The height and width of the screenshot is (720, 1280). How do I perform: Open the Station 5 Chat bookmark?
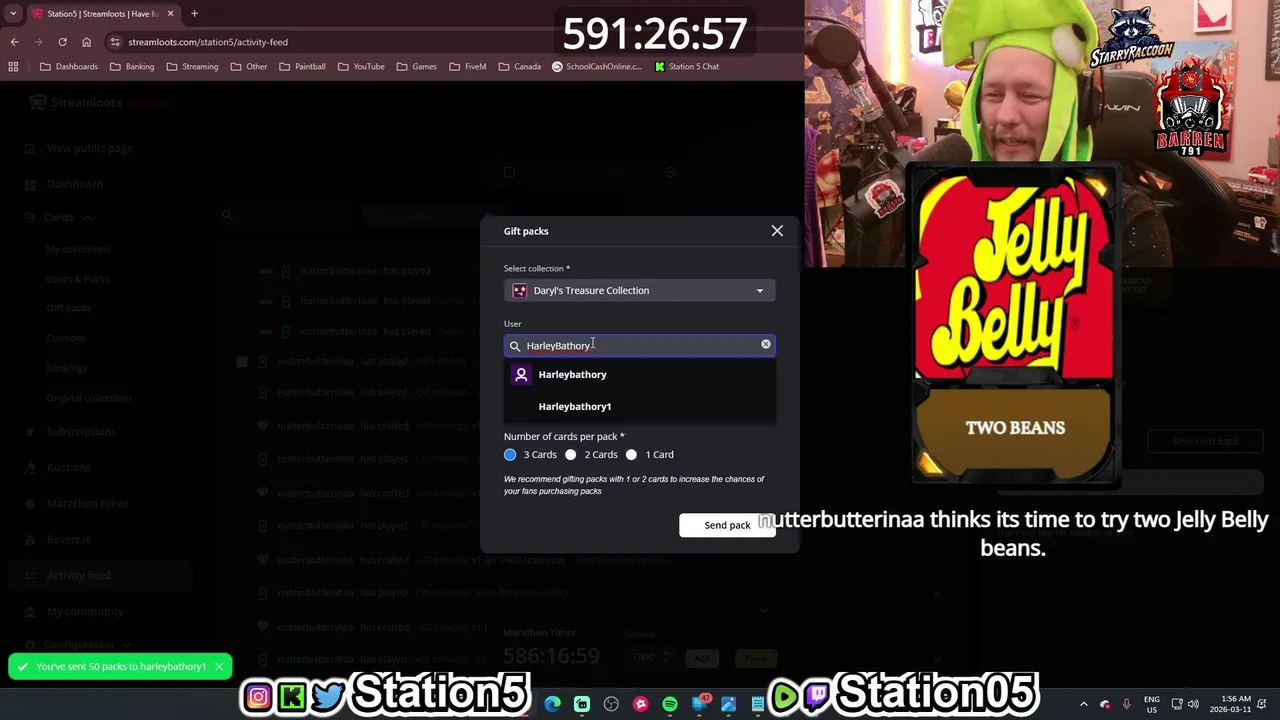(687, 67)
